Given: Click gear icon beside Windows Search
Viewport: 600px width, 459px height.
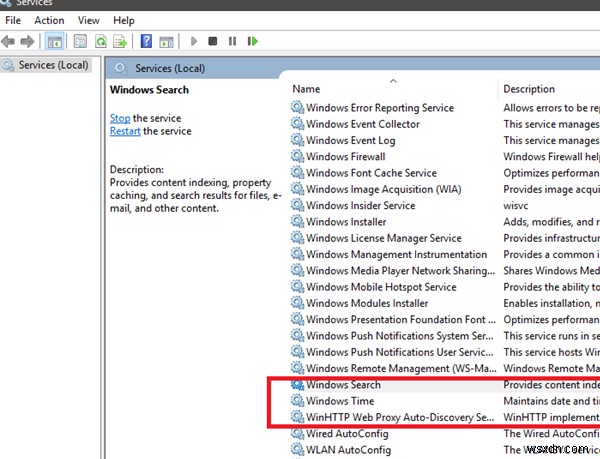Looking at the screenshot, I should click(297, 384).
